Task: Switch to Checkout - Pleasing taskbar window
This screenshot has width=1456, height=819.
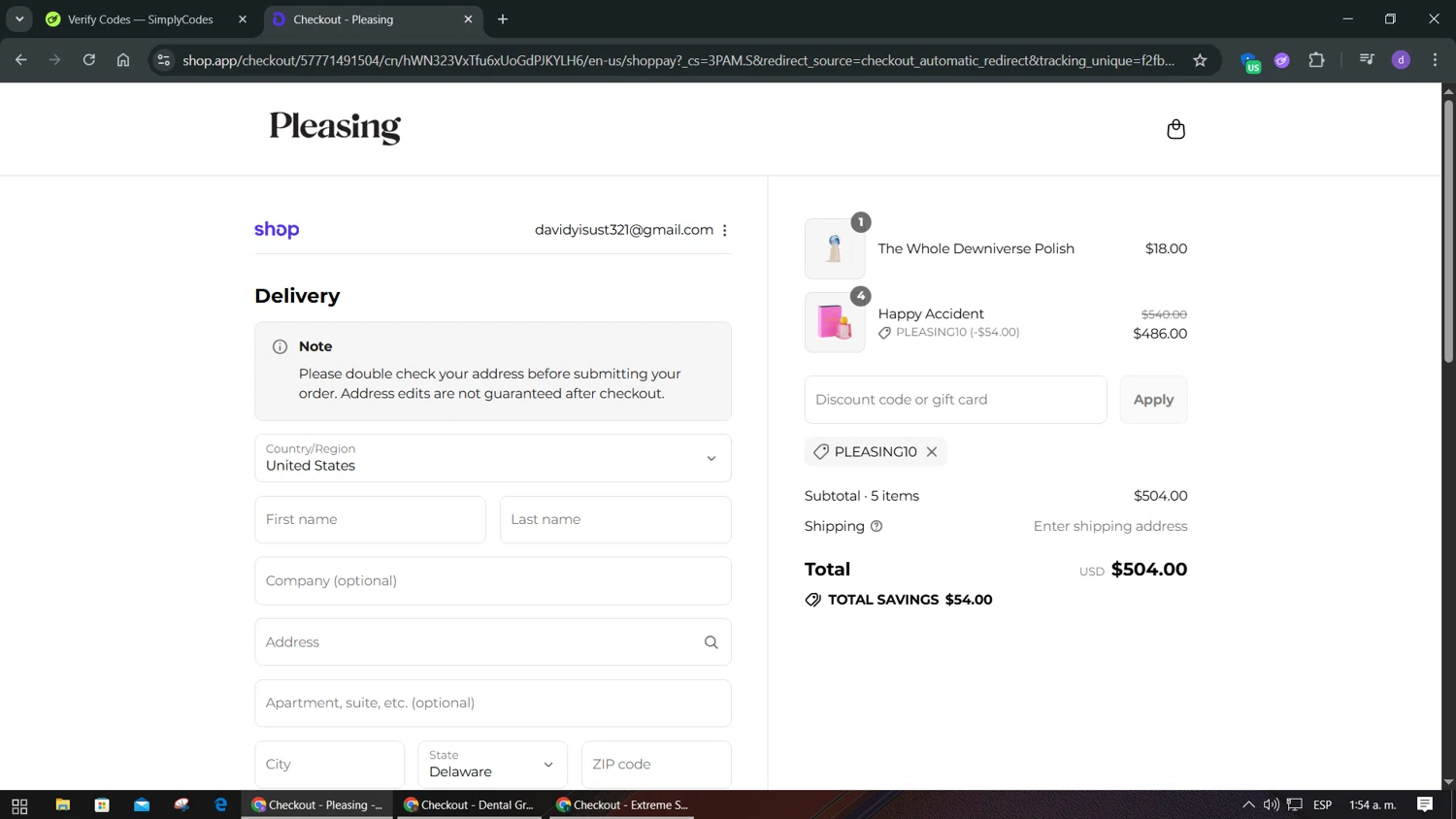Action: pos(317,805)
